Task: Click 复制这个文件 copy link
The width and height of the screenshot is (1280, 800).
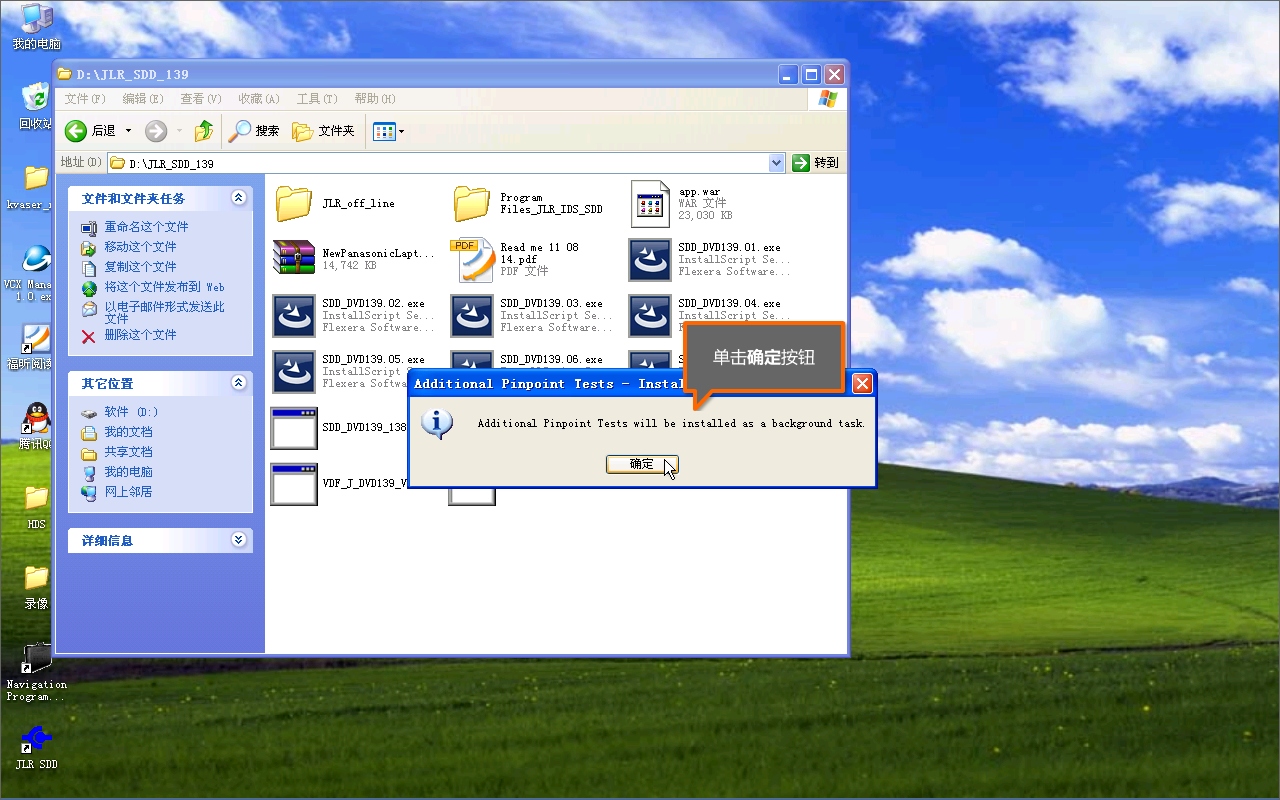Action: [x=140, y=267]
